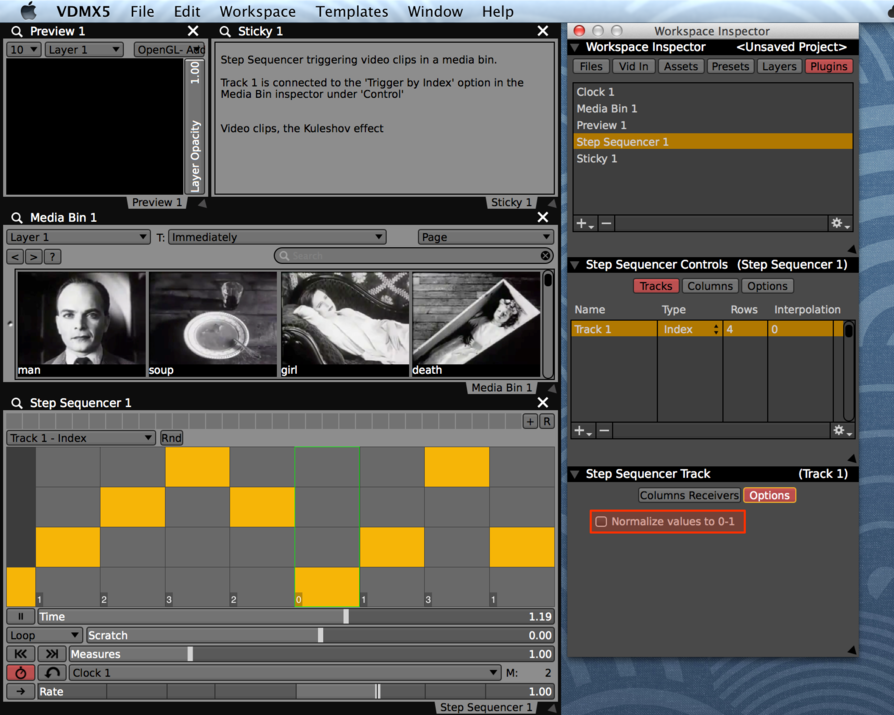
Task: Open the Clock 1 source dropdown
Action: tap(285, 673)
